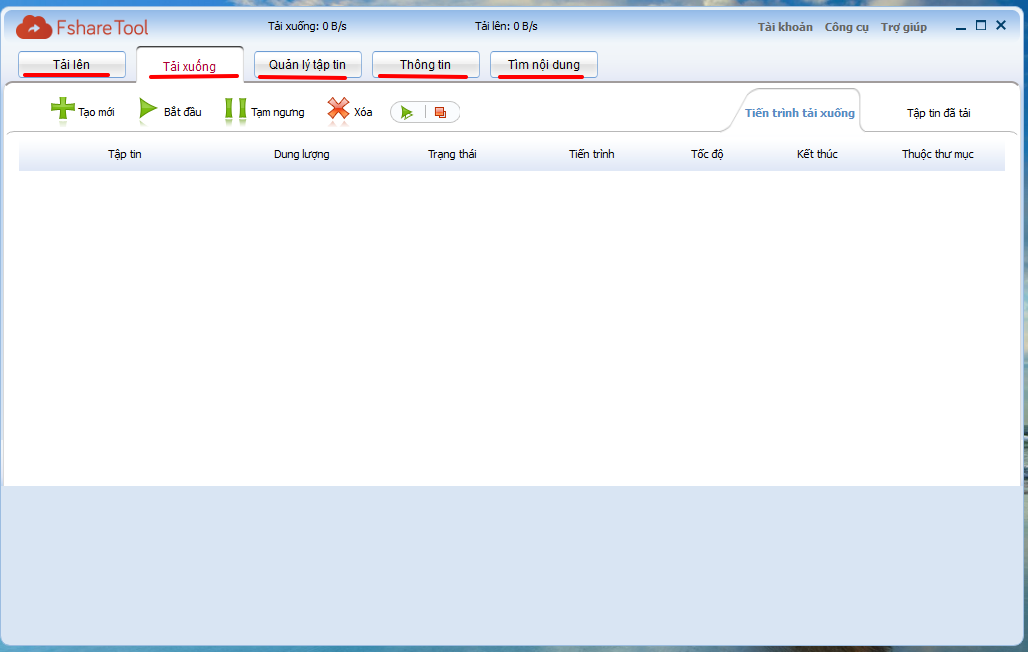Click the Fshare Tool cloud logo
Screen dimensions: 1028x652
34,27
